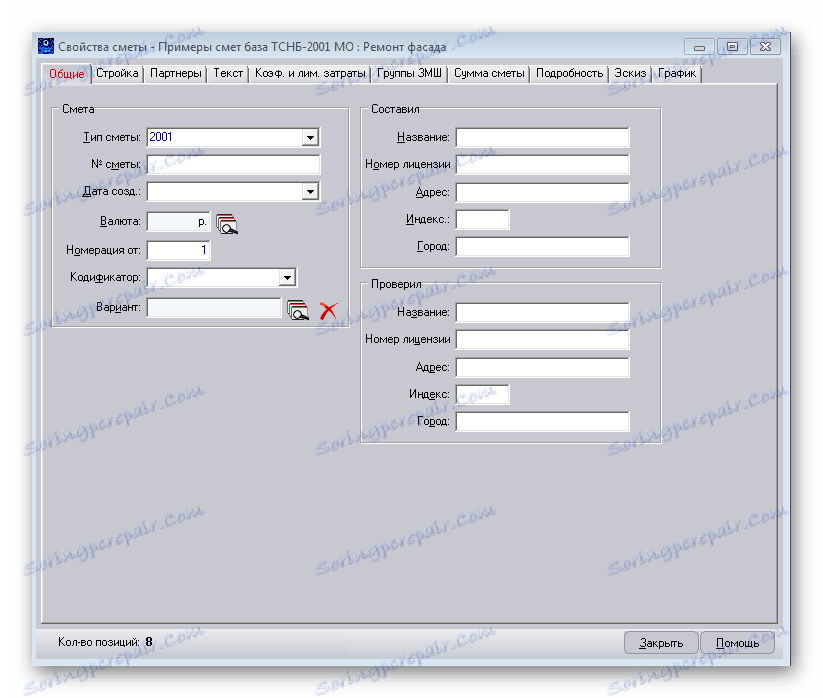Open the График tab
Screen dimensions: 823x698
(x=677, y=73)
